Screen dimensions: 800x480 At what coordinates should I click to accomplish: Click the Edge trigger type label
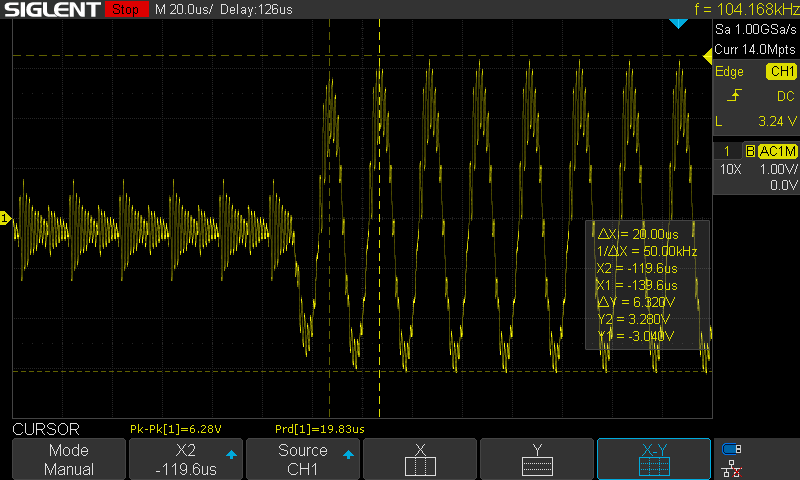pyautogui.click(x=729, y=71)
